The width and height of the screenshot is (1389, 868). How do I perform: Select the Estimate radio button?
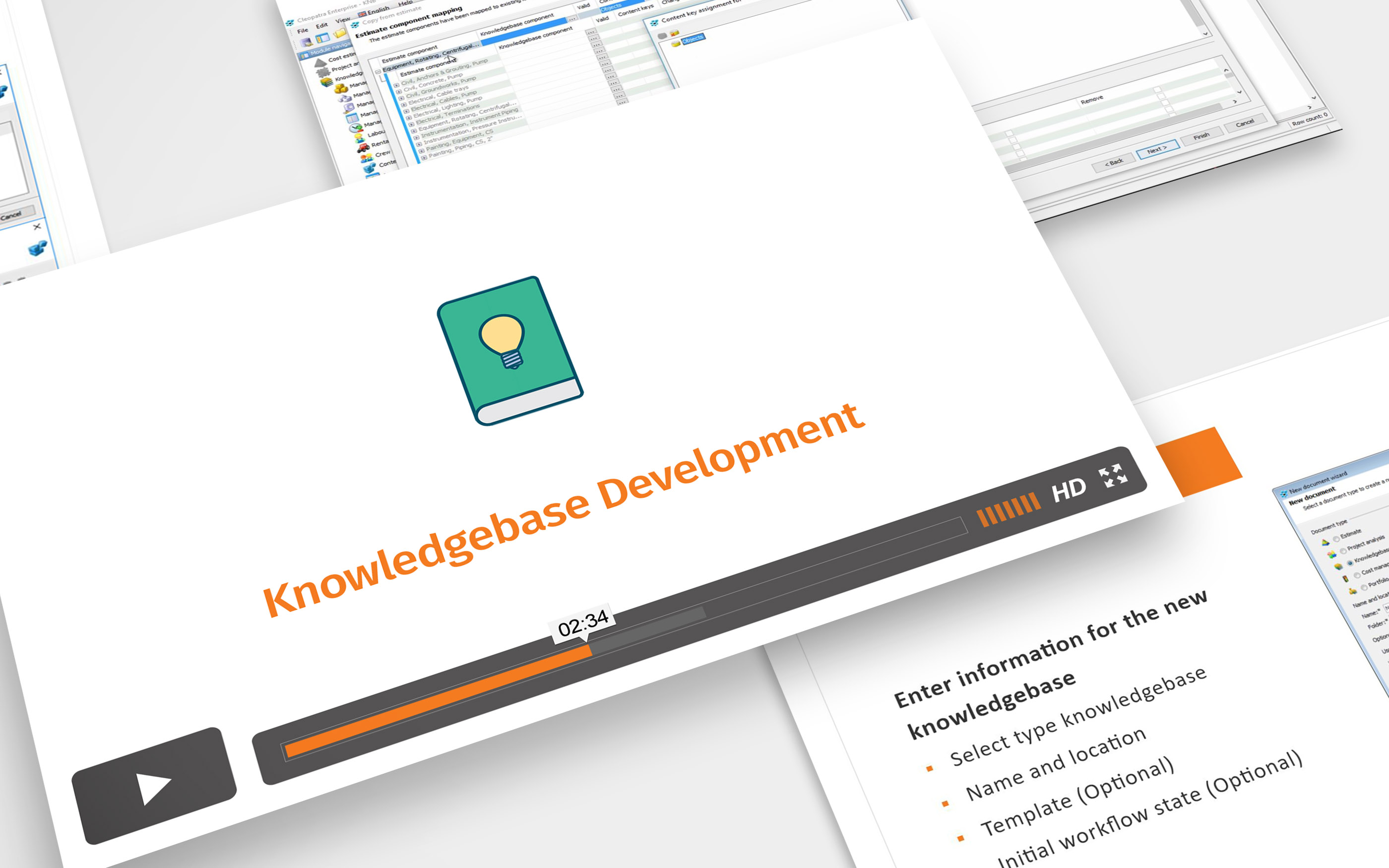coord(1336,539)
